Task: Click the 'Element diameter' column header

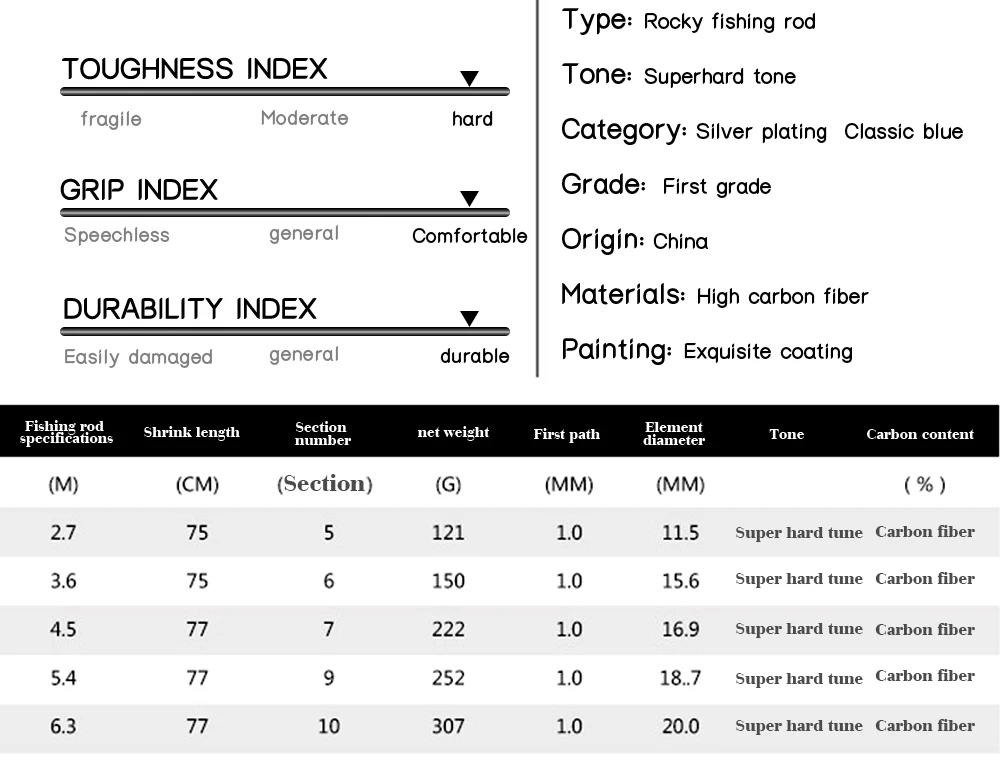Action: click(x=674, y=433)
